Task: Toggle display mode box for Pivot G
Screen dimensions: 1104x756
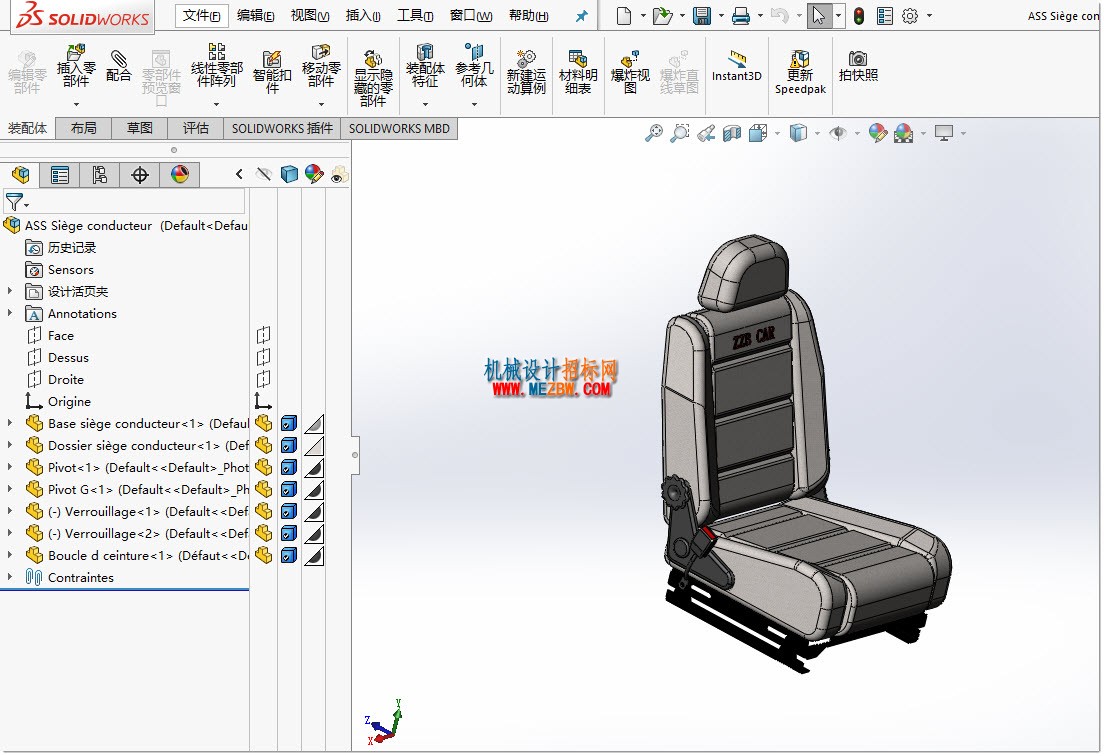Action: 289,490
